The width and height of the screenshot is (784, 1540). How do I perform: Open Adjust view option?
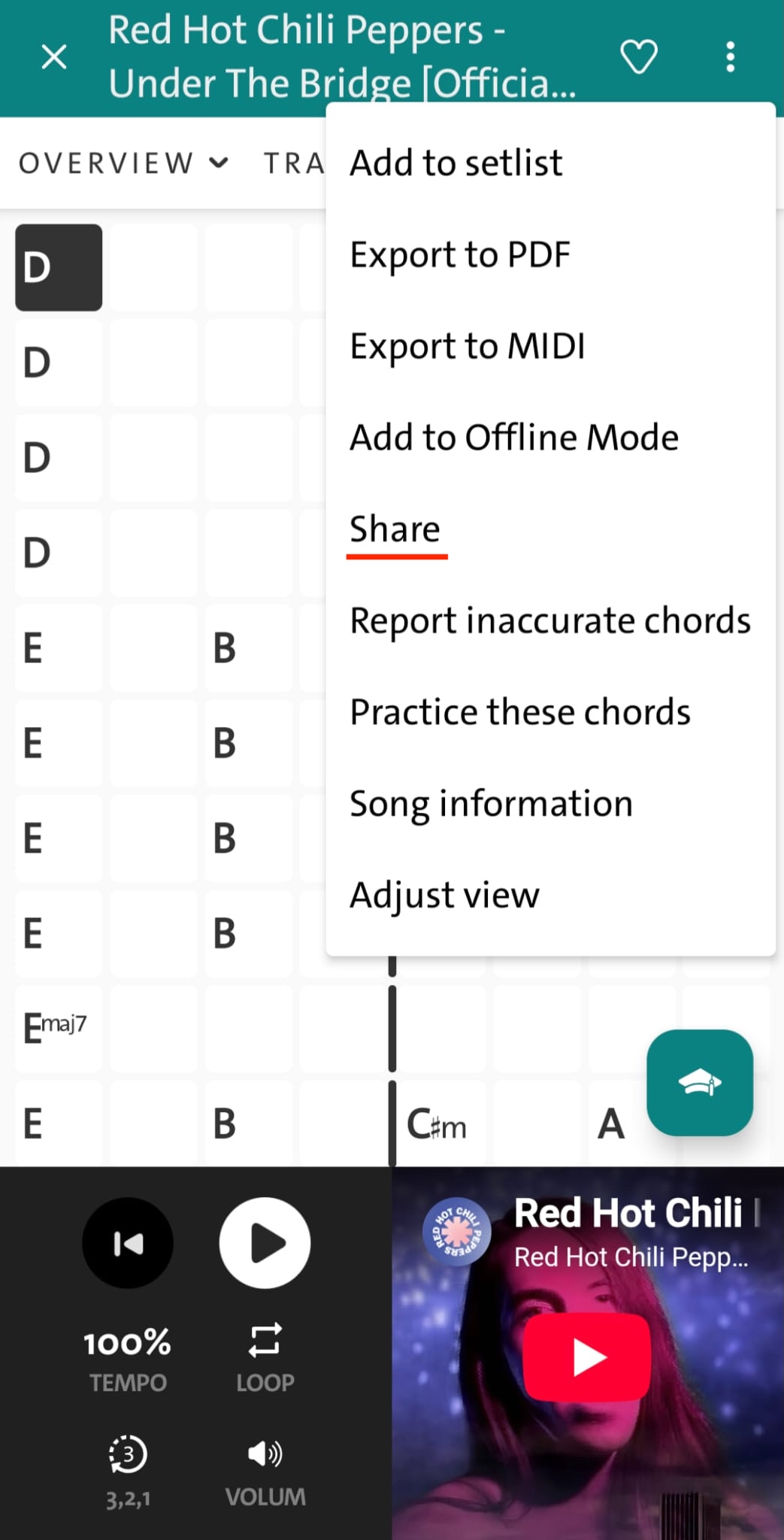(x=550, y=895)
